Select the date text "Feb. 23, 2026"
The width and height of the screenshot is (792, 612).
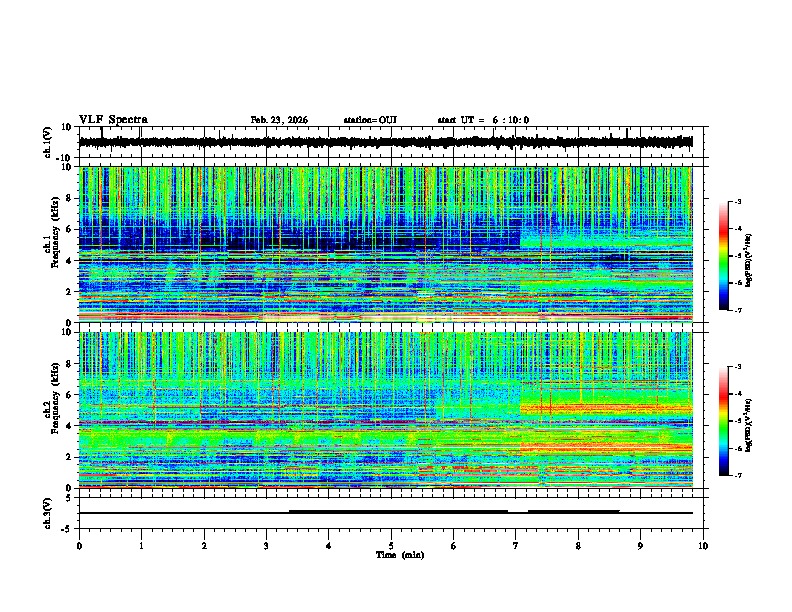pyautogui.click(x=279, y=120)
